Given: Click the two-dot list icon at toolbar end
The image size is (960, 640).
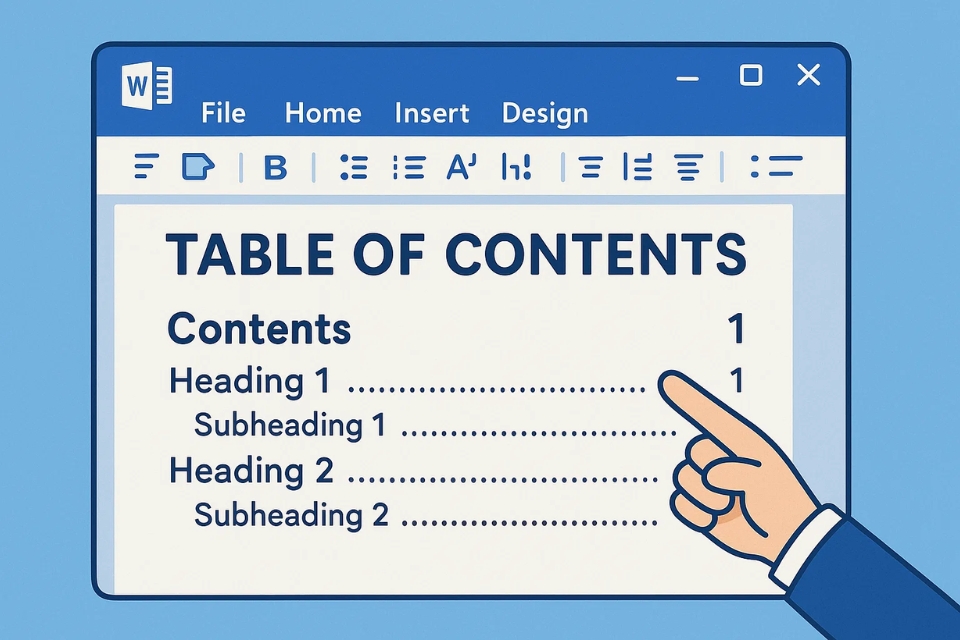Looking at the screenshot, I should tap(776, 167).
